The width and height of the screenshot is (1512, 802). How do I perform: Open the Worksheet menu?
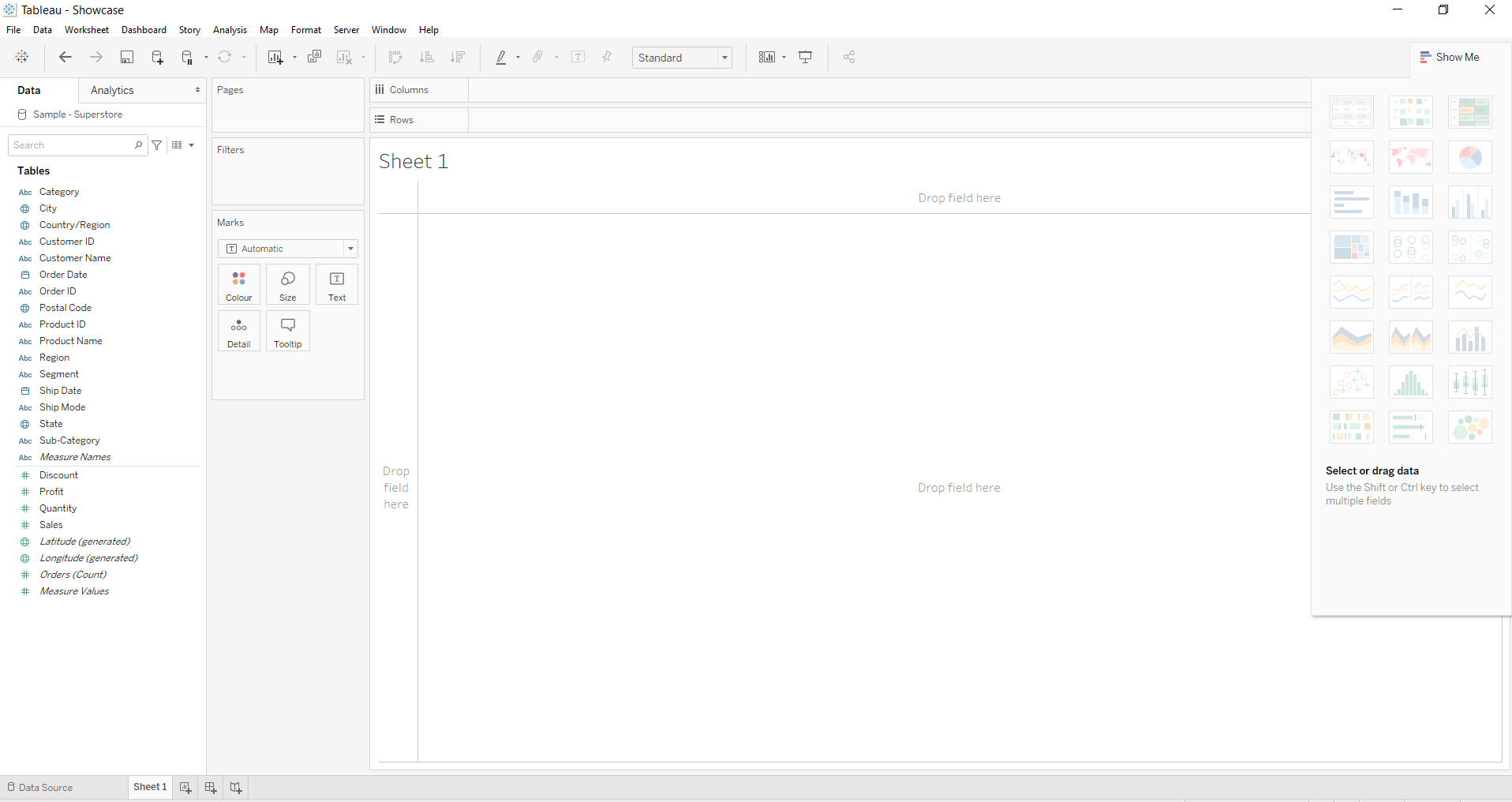coord(87,30)
